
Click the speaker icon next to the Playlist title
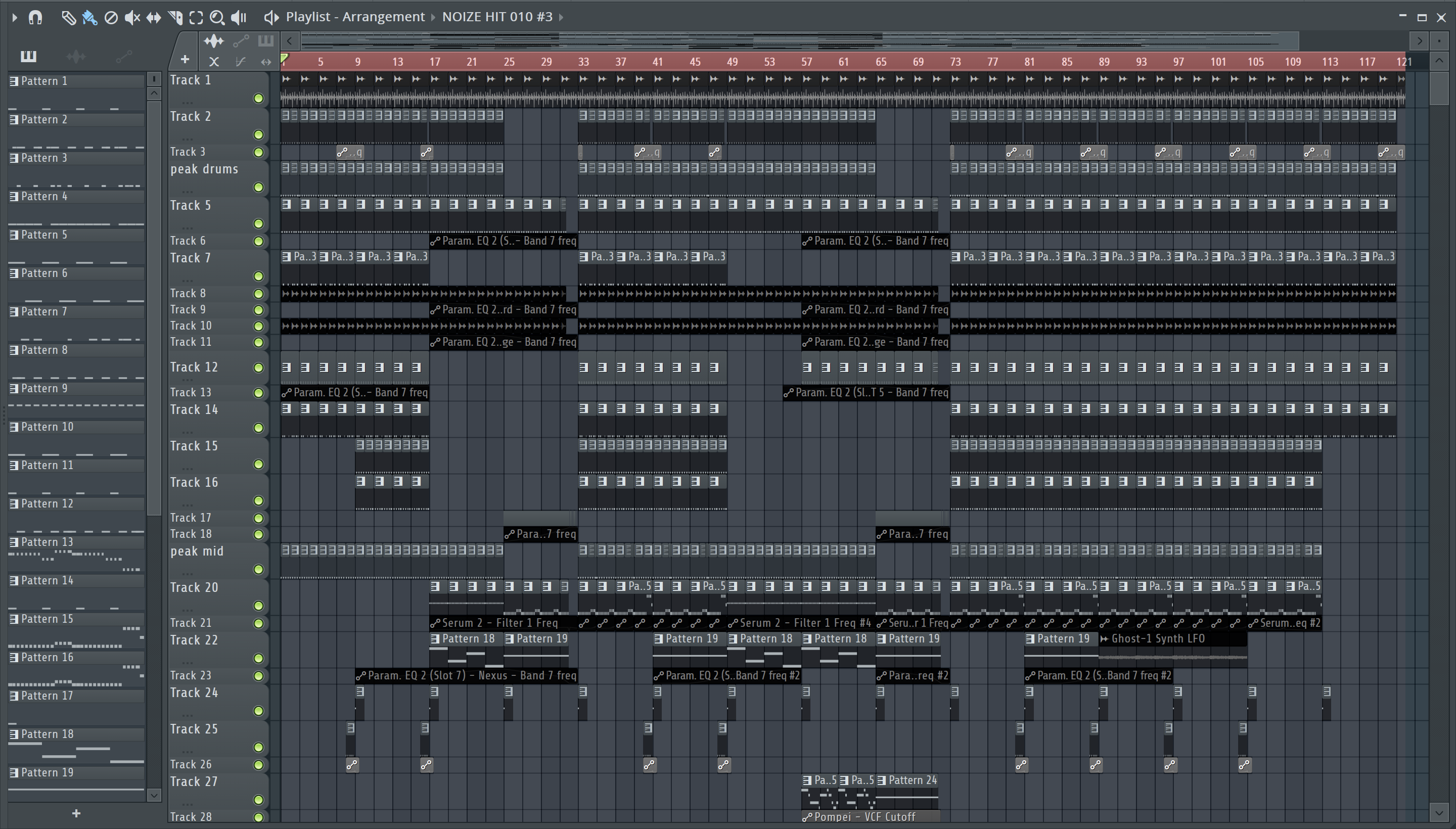[271, 18]
